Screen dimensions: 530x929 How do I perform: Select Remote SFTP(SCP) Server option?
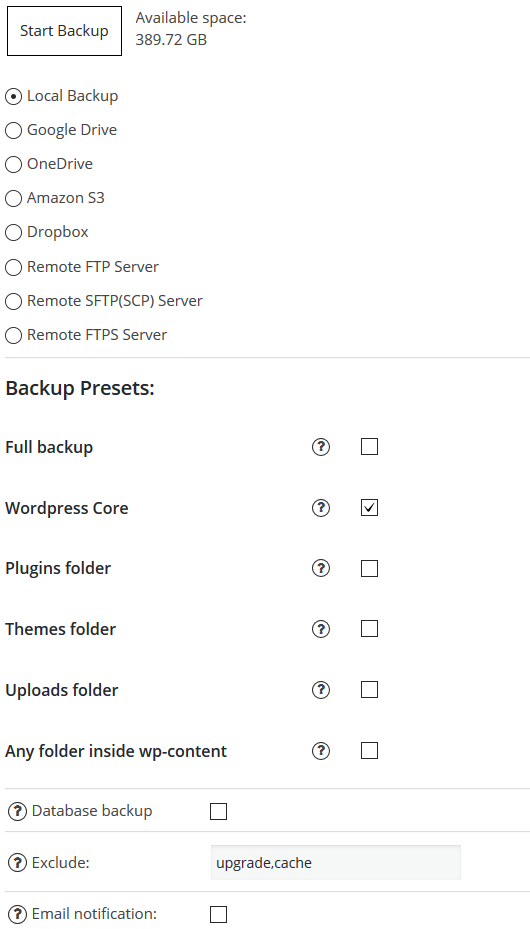pos(14,302)
